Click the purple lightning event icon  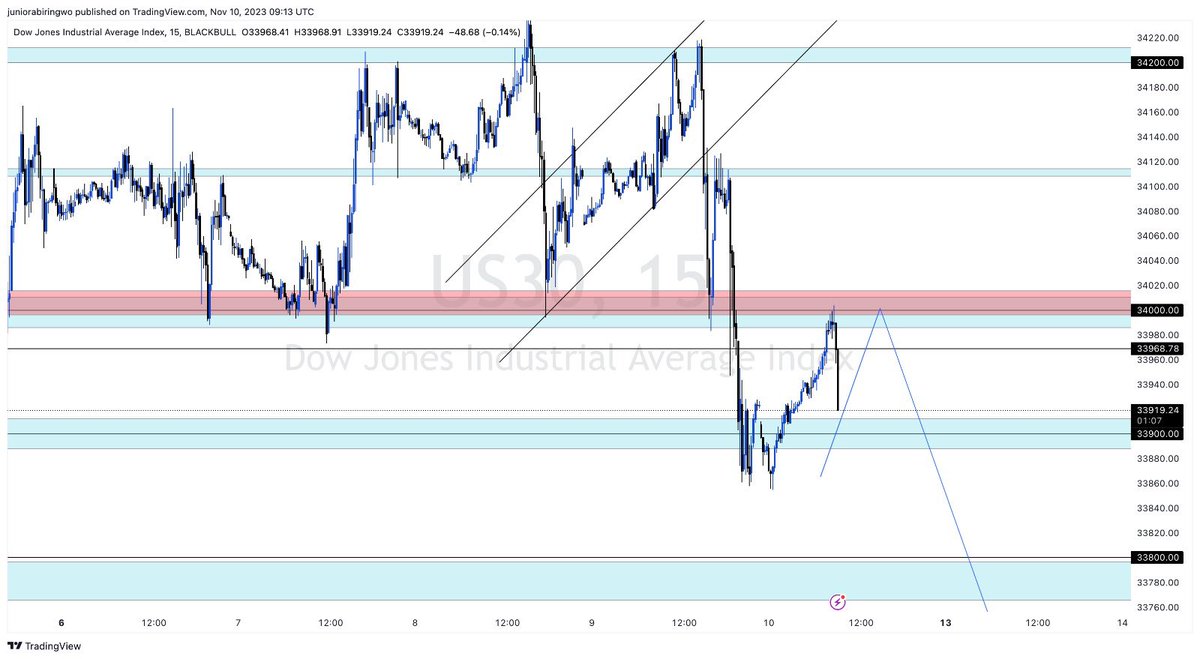[x=839, y=602]
